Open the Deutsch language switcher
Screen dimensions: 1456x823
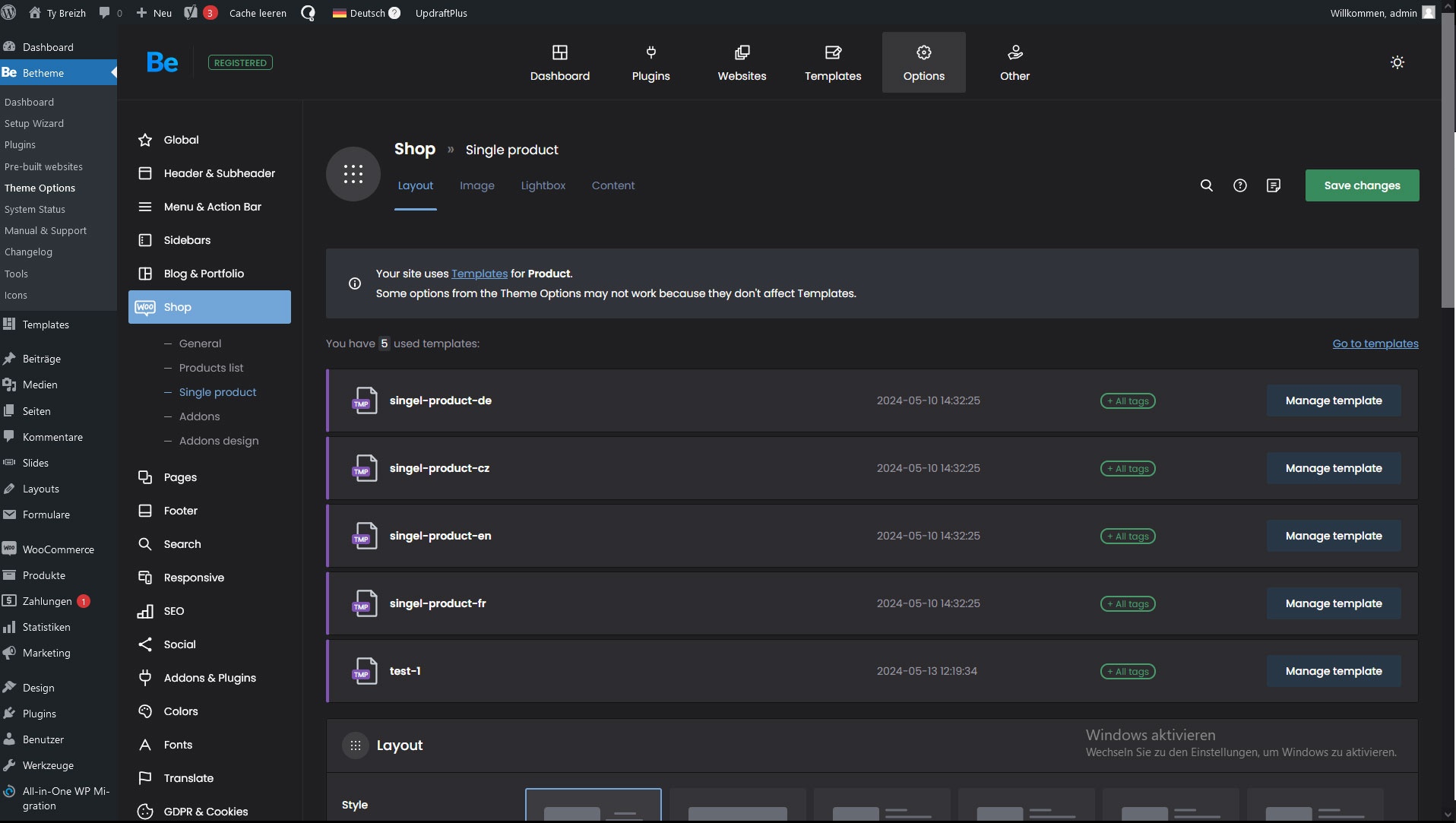point(366,12)
